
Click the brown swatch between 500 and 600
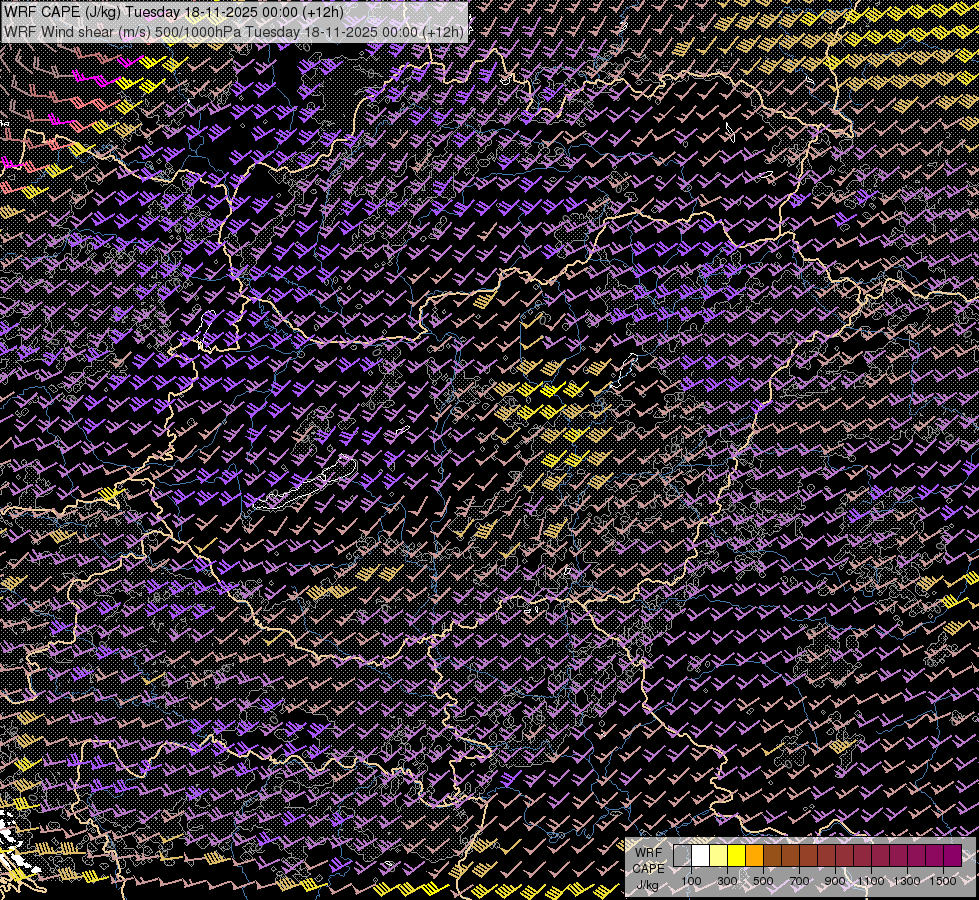(772, 856)
